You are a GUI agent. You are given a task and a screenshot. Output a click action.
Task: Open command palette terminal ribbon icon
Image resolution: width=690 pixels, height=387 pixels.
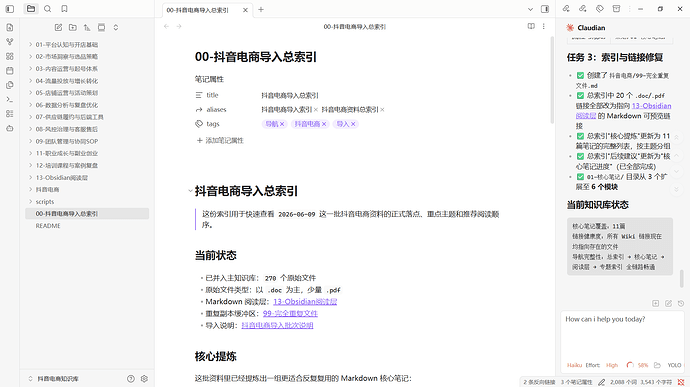10,100
